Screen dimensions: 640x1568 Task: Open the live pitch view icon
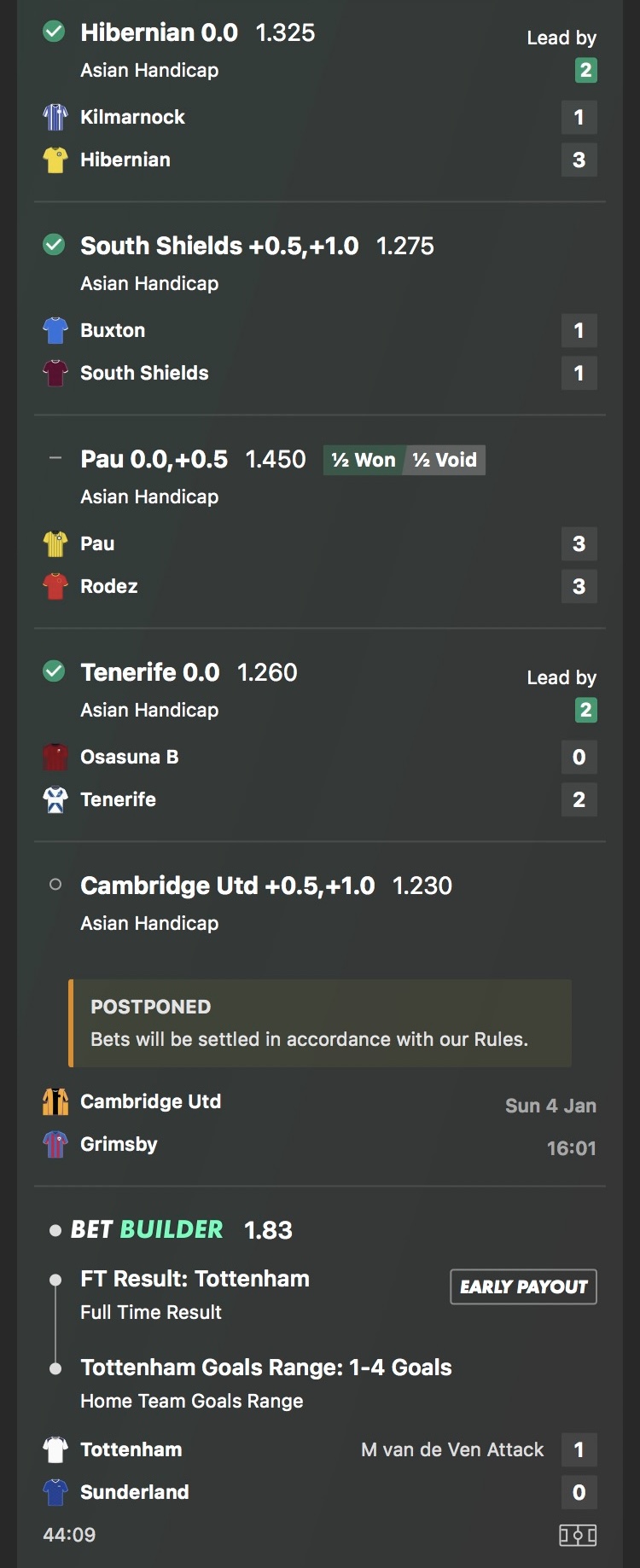pyautogui.click(x=578, y=1536)
